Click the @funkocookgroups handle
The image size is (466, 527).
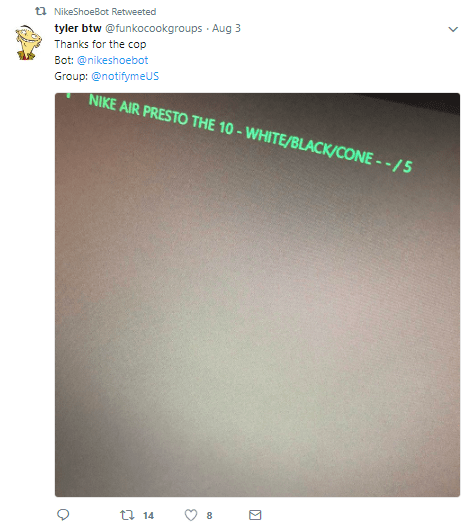[154, 28]
